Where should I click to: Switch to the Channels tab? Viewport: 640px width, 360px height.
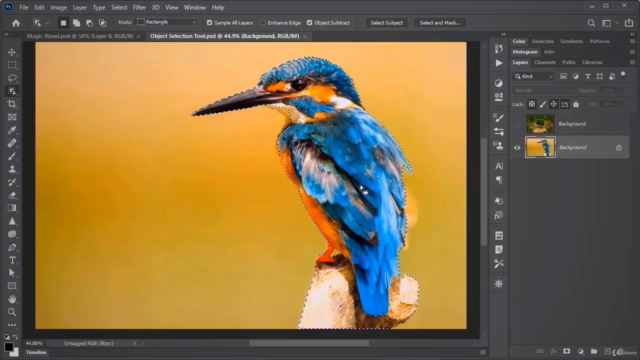pyautogui.click(x=545, y=62)
